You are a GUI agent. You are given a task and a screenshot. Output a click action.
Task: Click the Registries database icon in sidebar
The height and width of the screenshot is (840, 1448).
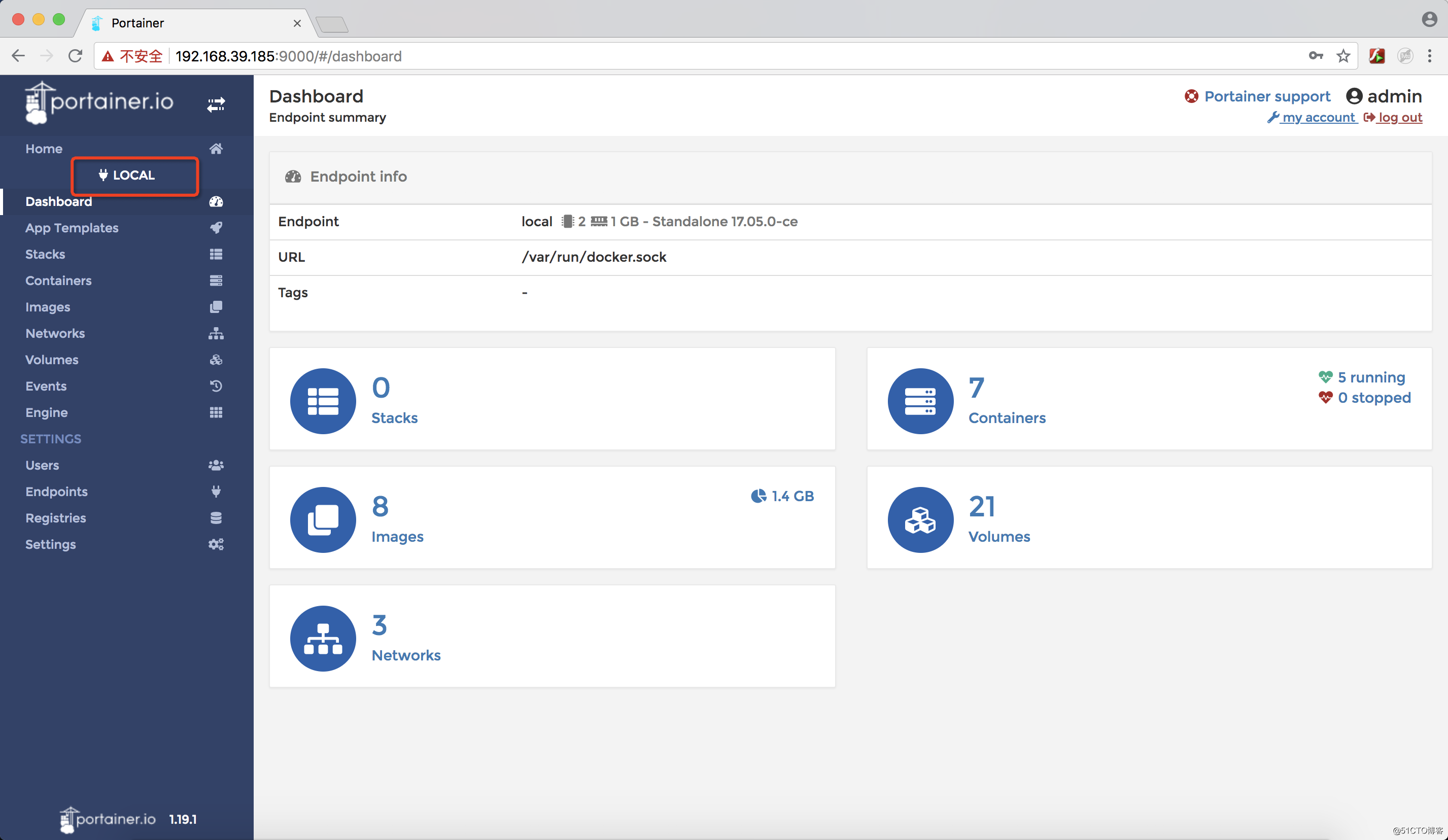(x=216, y=518)
